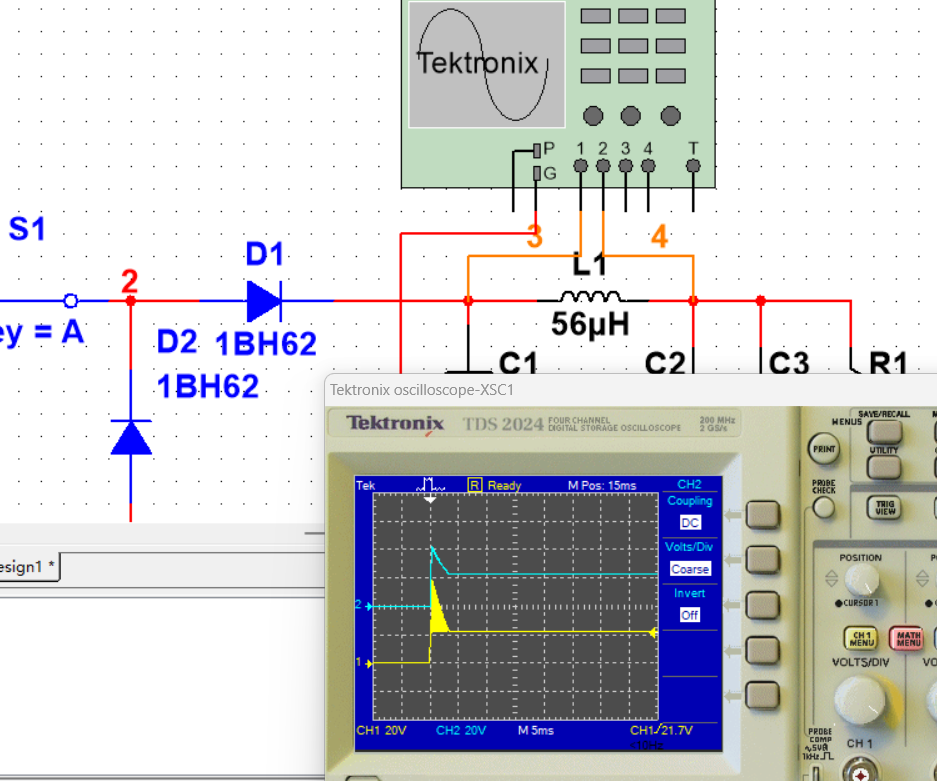Click the C2 capacitor label
Image resolution: width=937 pixels, height=781 pixels.
pyautogui.click(x=665, y=362)
